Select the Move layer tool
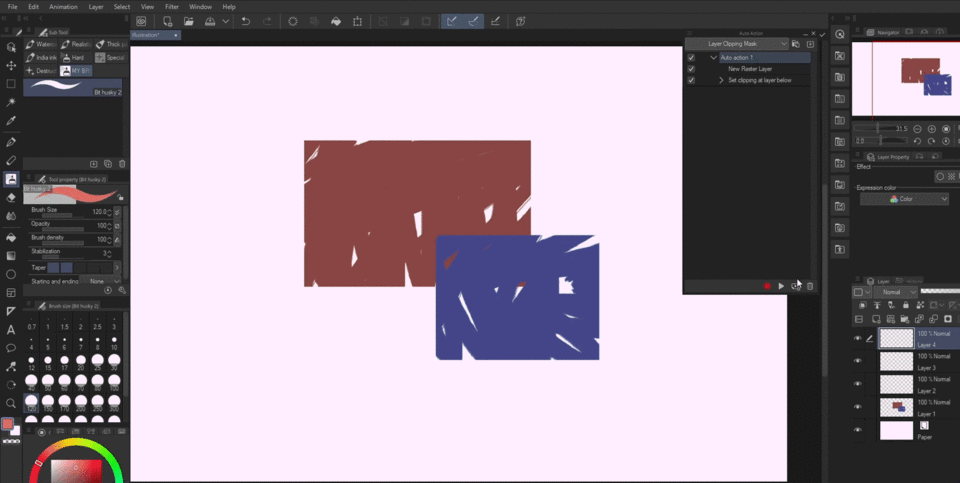The height and width of the screenshot is (483, 960). point(11,65)
